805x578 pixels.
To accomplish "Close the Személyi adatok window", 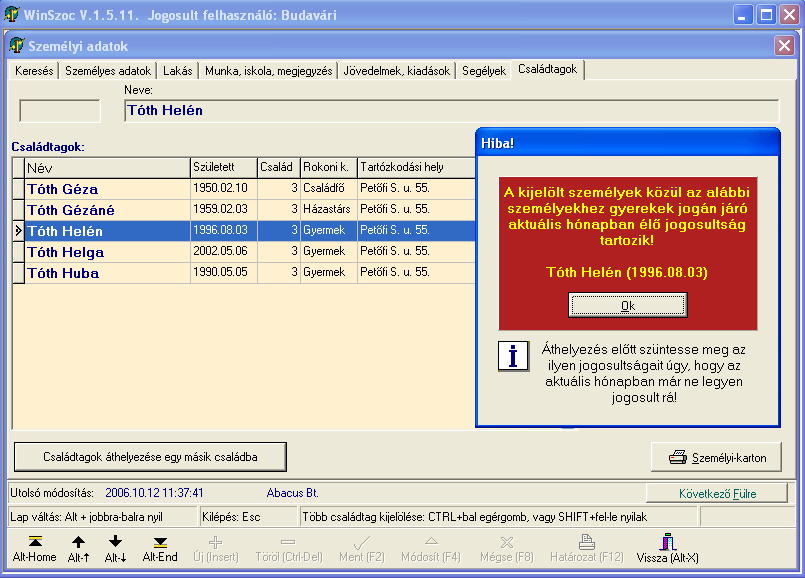I will coord(784,46).
